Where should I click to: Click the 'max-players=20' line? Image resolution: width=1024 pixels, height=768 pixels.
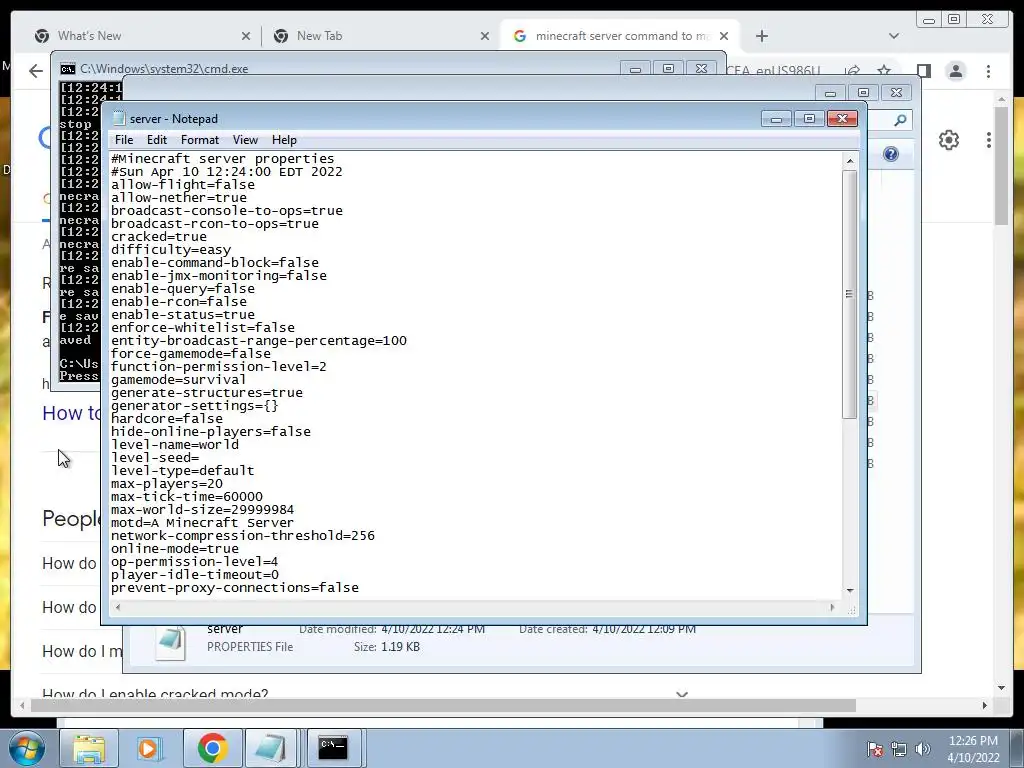pyautogui.click(x=167, y=484)
